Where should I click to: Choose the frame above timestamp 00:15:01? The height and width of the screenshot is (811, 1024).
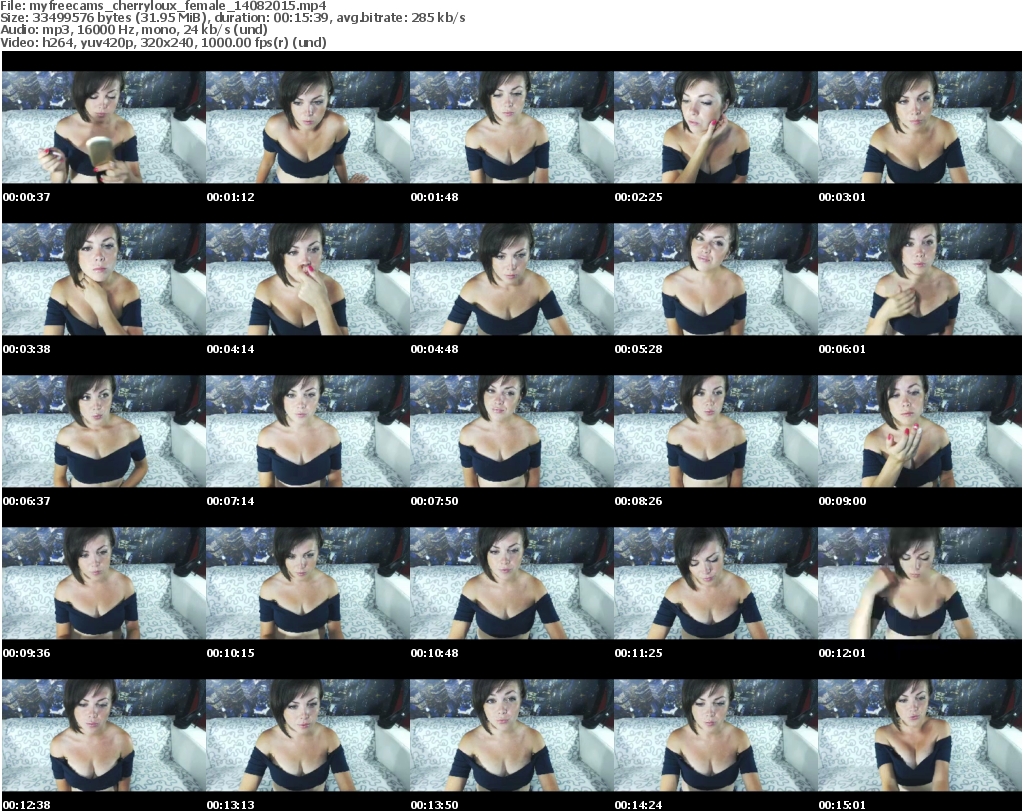pos(920,735)
